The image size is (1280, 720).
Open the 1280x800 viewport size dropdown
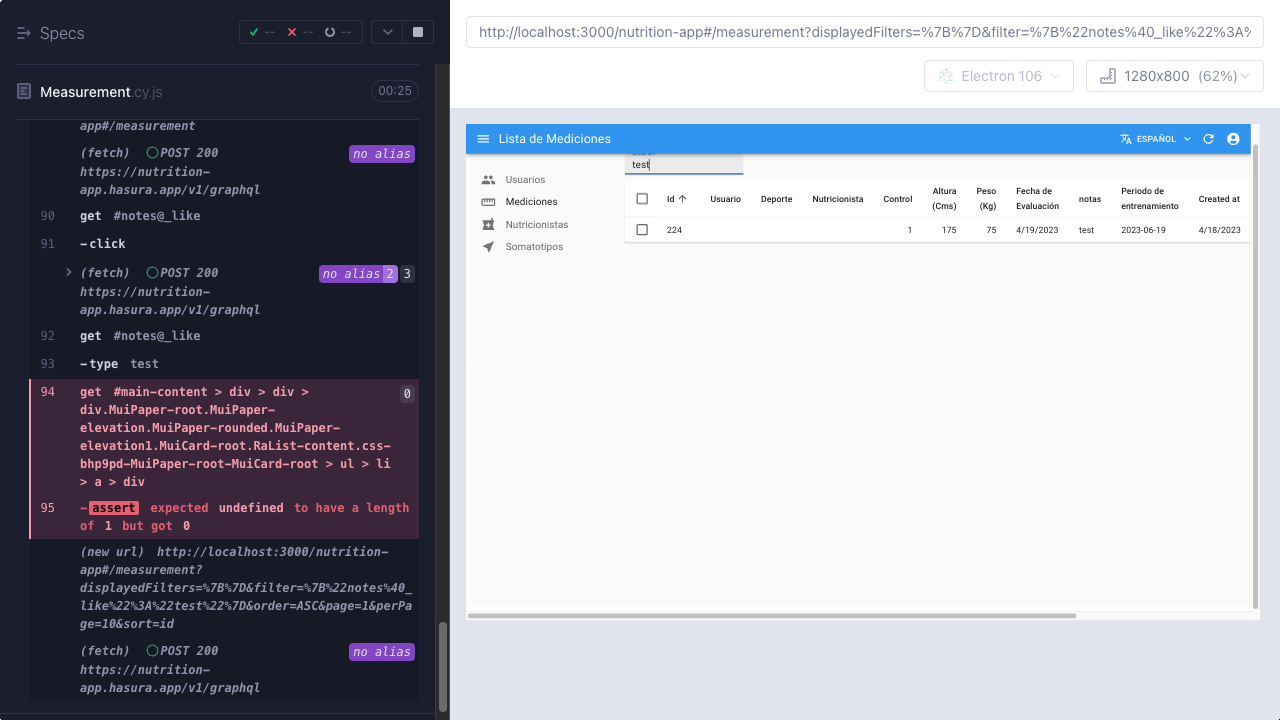coord(1175,76)
